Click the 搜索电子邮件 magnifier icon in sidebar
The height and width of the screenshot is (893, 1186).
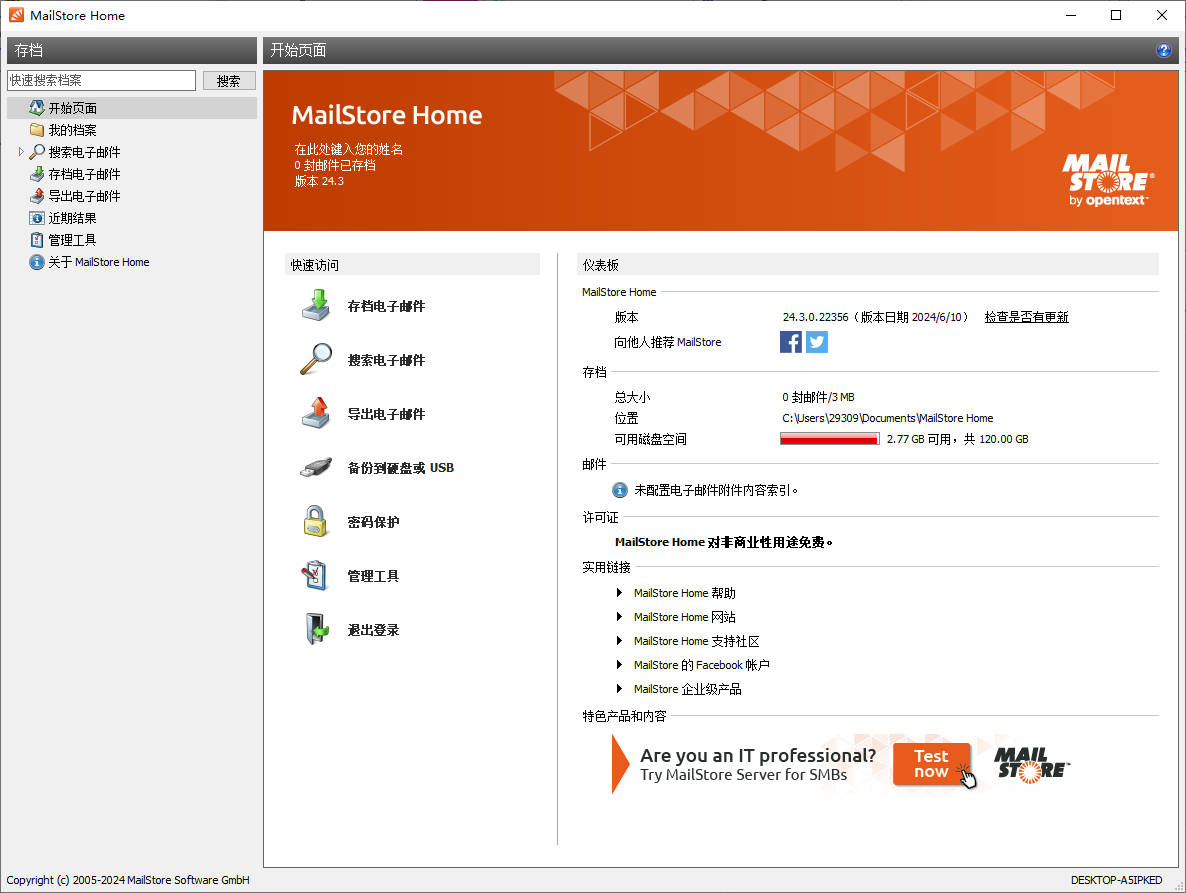pyautogui.click(x=36, y=151)
